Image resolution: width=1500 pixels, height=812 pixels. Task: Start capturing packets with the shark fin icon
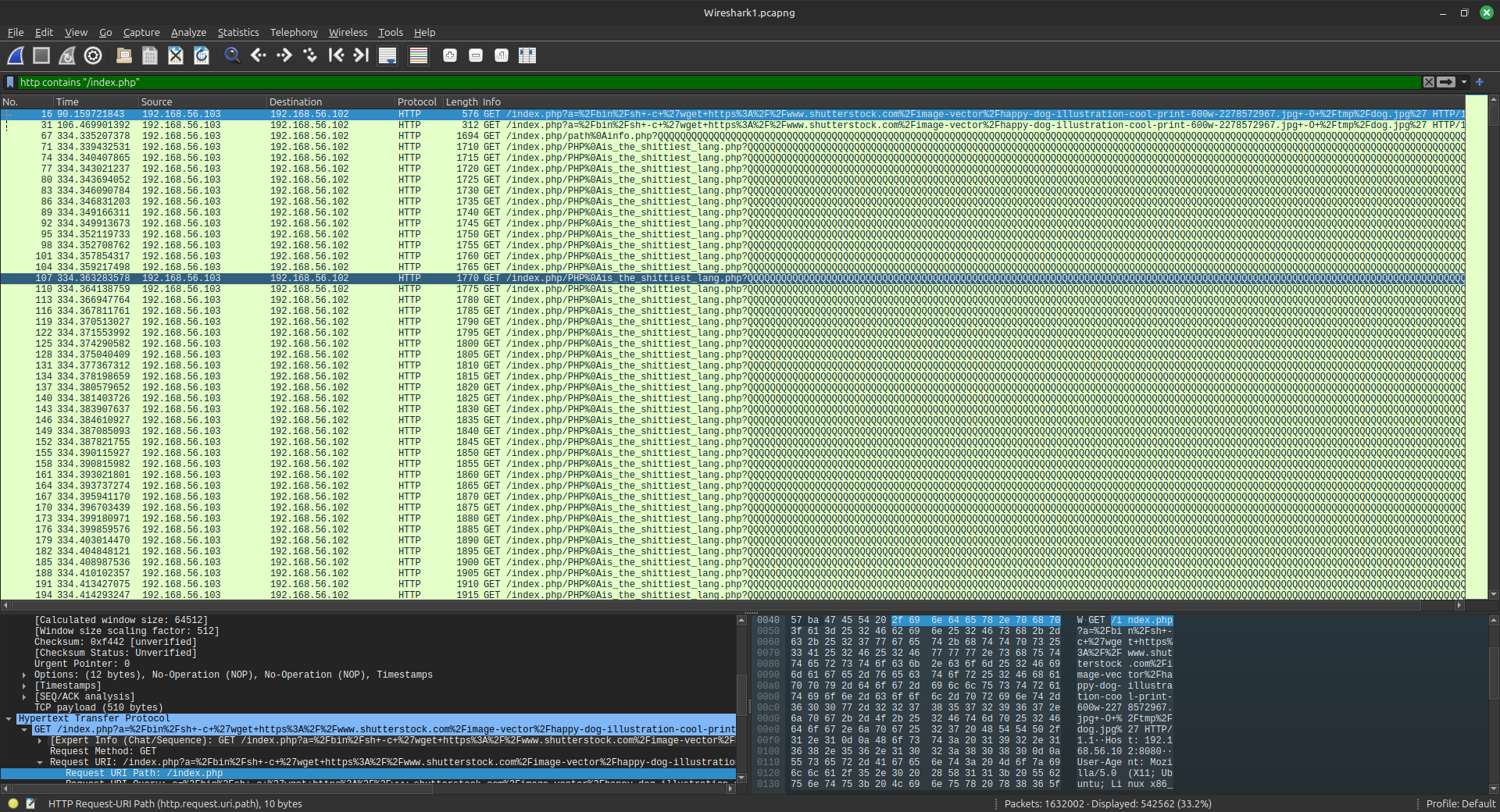tap(16, 55)
